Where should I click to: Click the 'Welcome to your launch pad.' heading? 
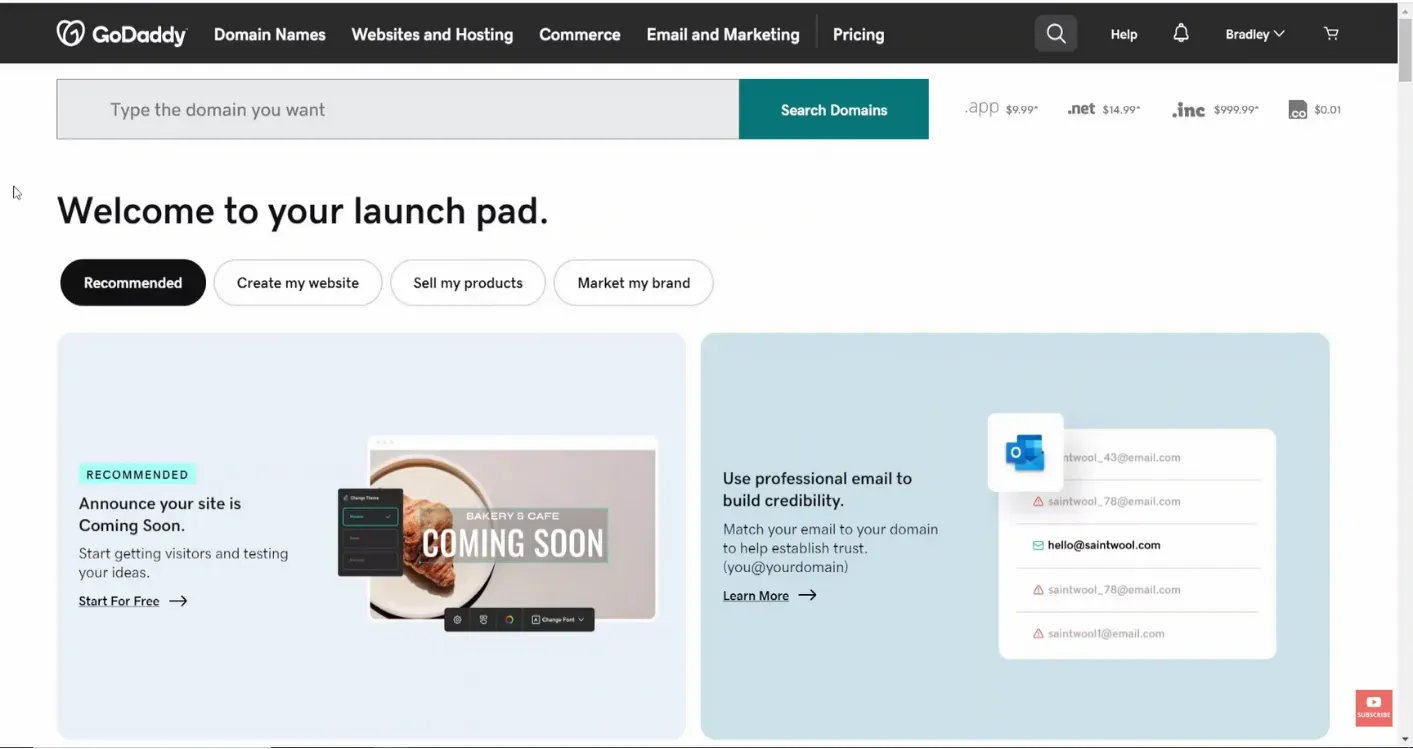click(x=303, y=211)
